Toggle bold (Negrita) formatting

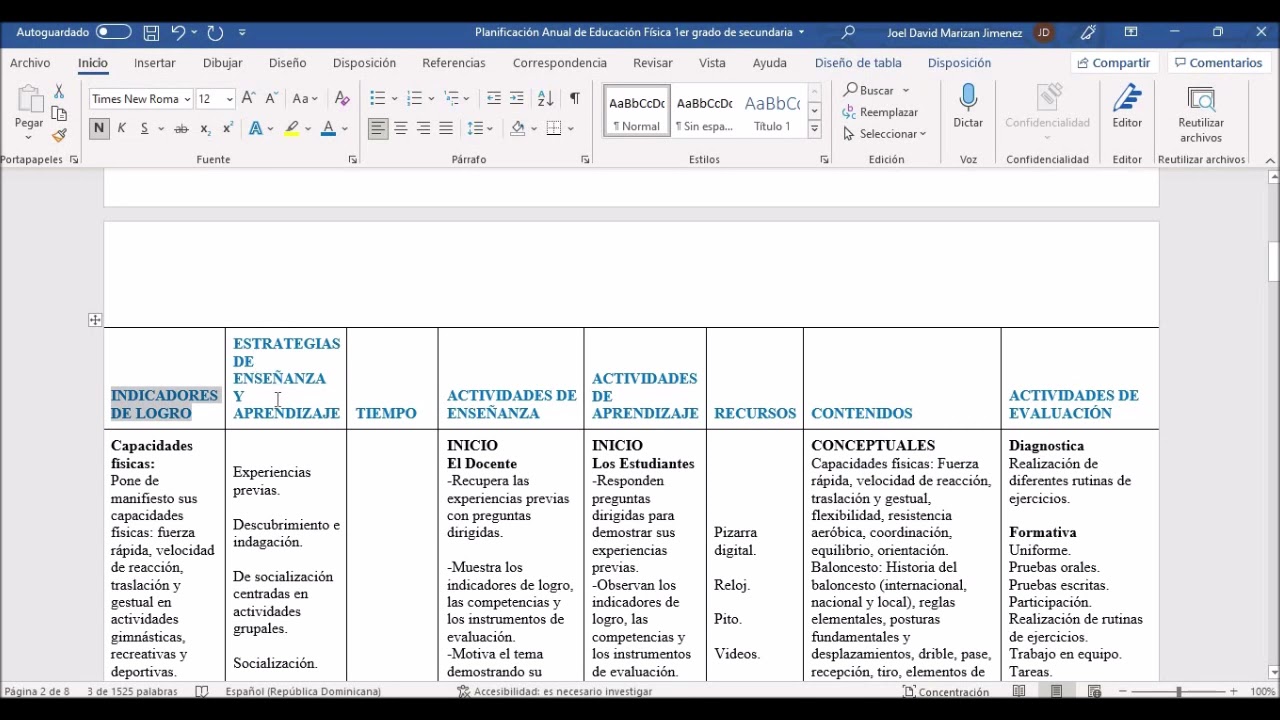98,128
